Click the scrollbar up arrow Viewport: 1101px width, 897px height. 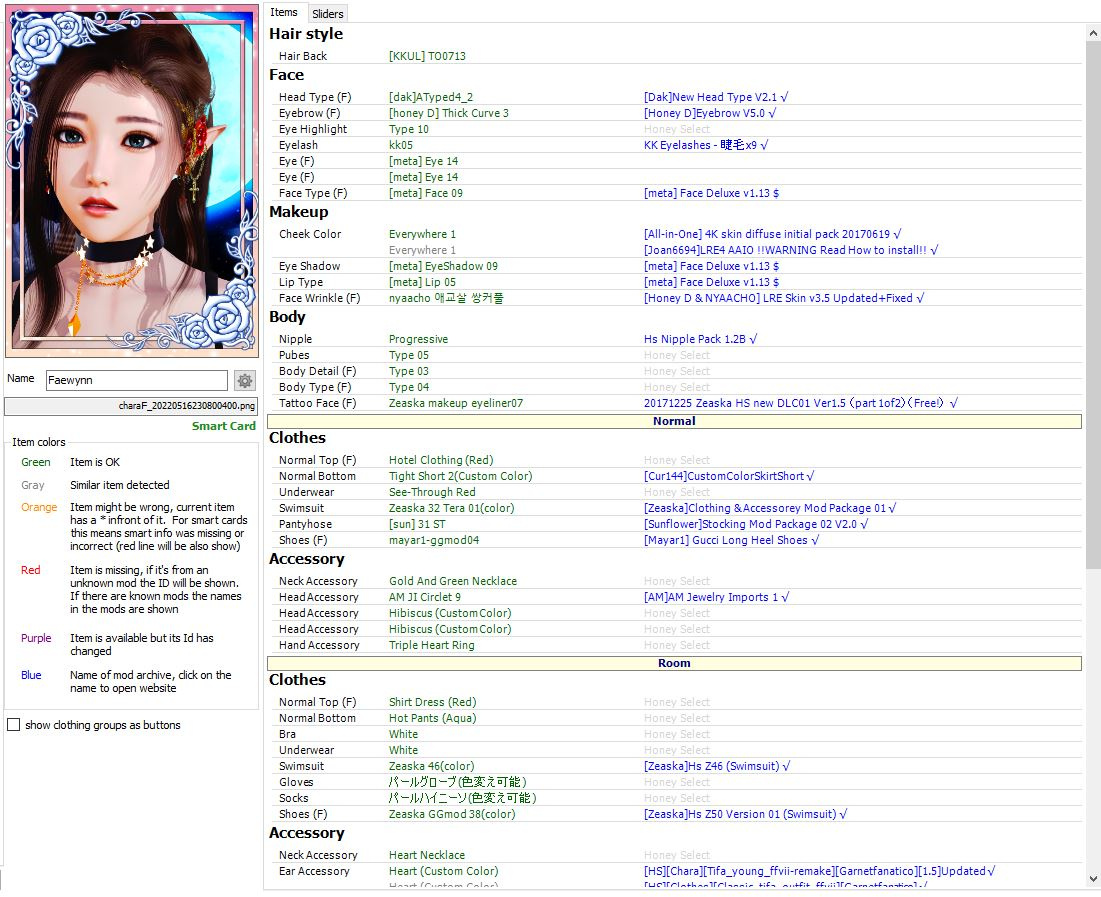(1093, 33)
